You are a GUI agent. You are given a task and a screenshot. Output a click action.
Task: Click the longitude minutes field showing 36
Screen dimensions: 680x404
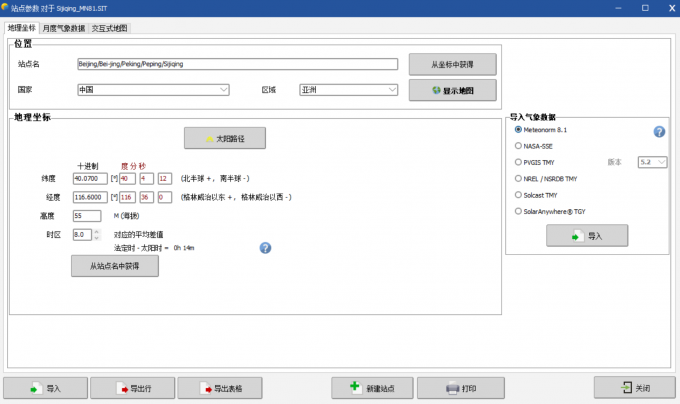(147, 197)
